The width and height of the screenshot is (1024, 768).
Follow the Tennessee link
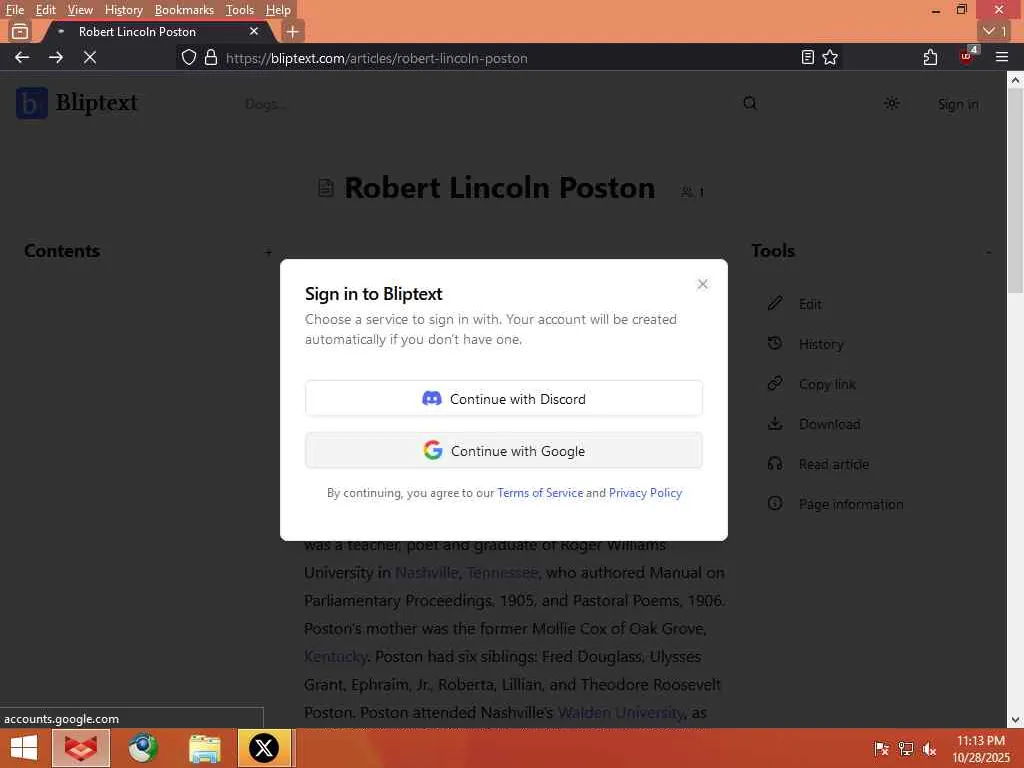(x=502, y=573)
